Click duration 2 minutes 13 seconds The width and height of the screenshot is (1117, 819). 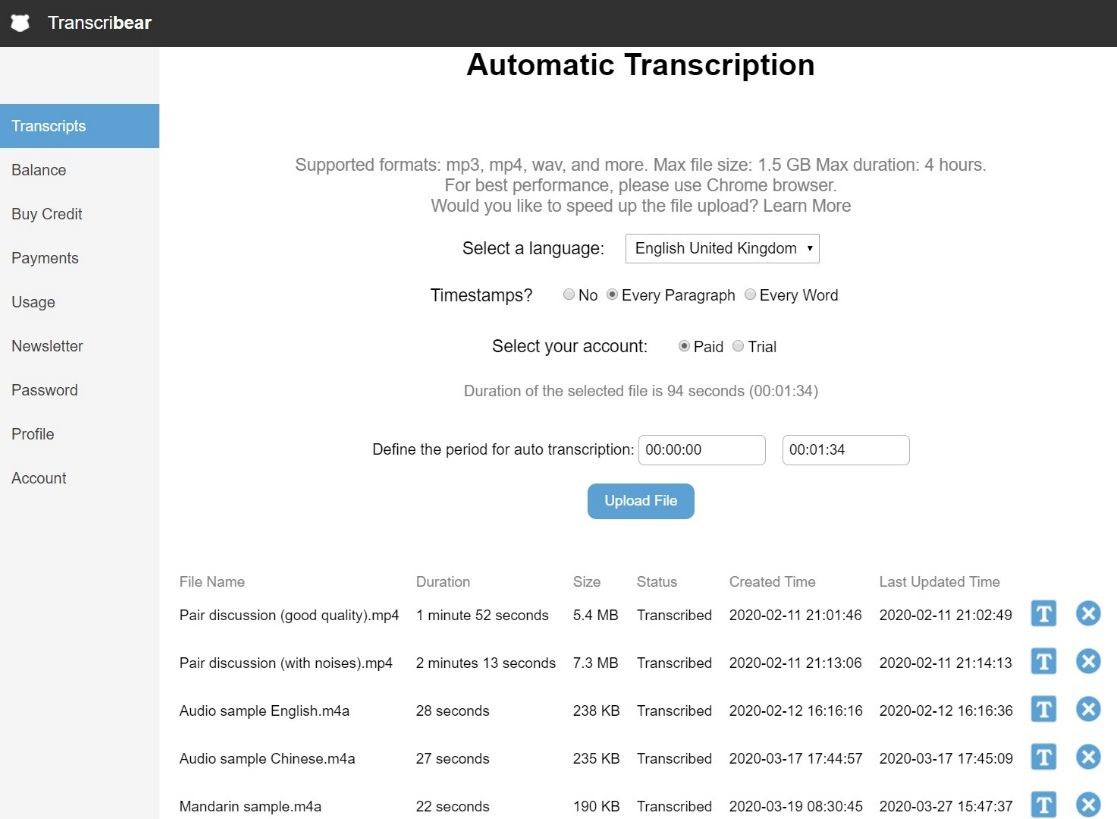pyautogui.click(x=486, y=663)
